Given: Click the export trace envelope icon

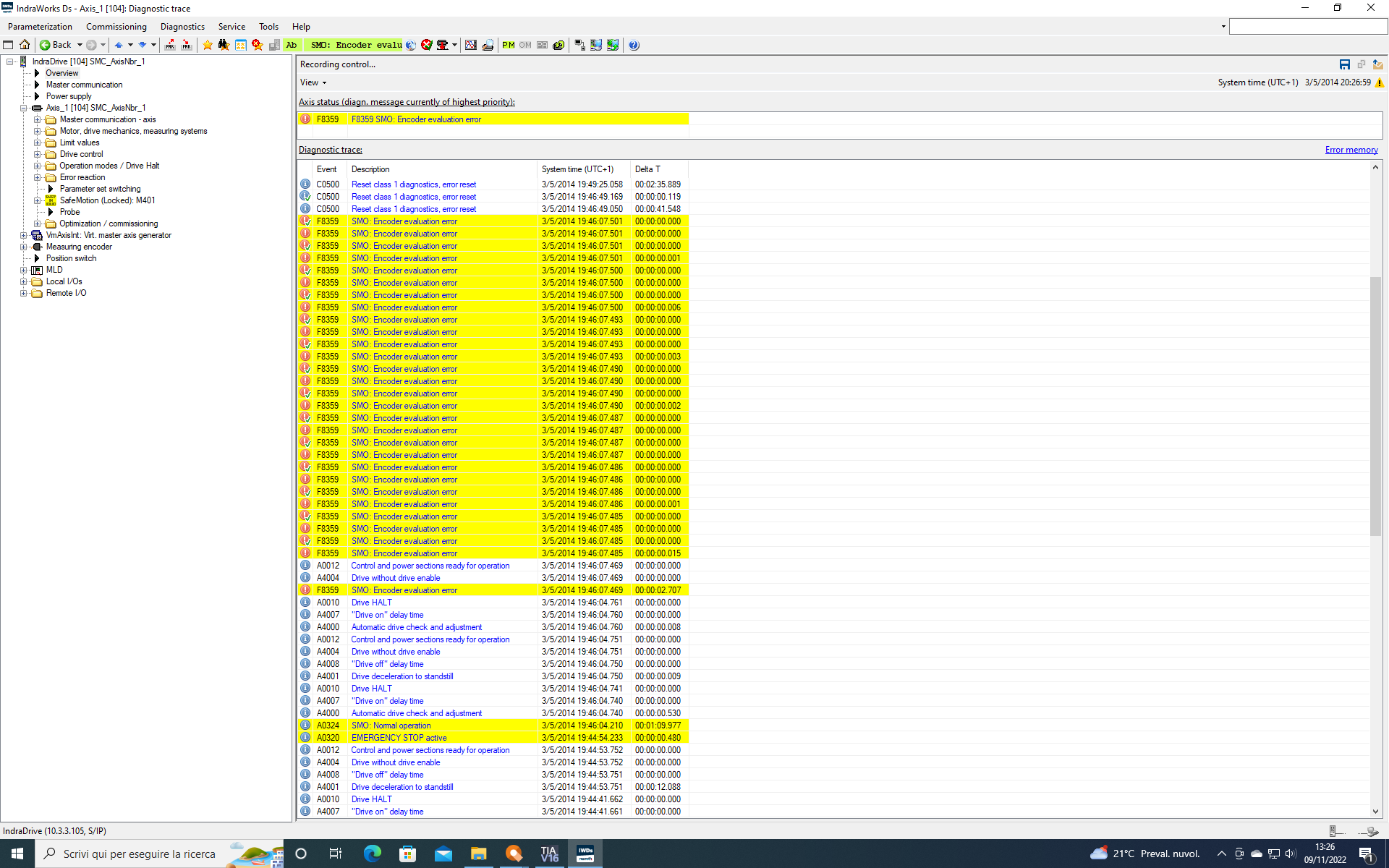Looking at the screenshot, I should pos(1377,64).
